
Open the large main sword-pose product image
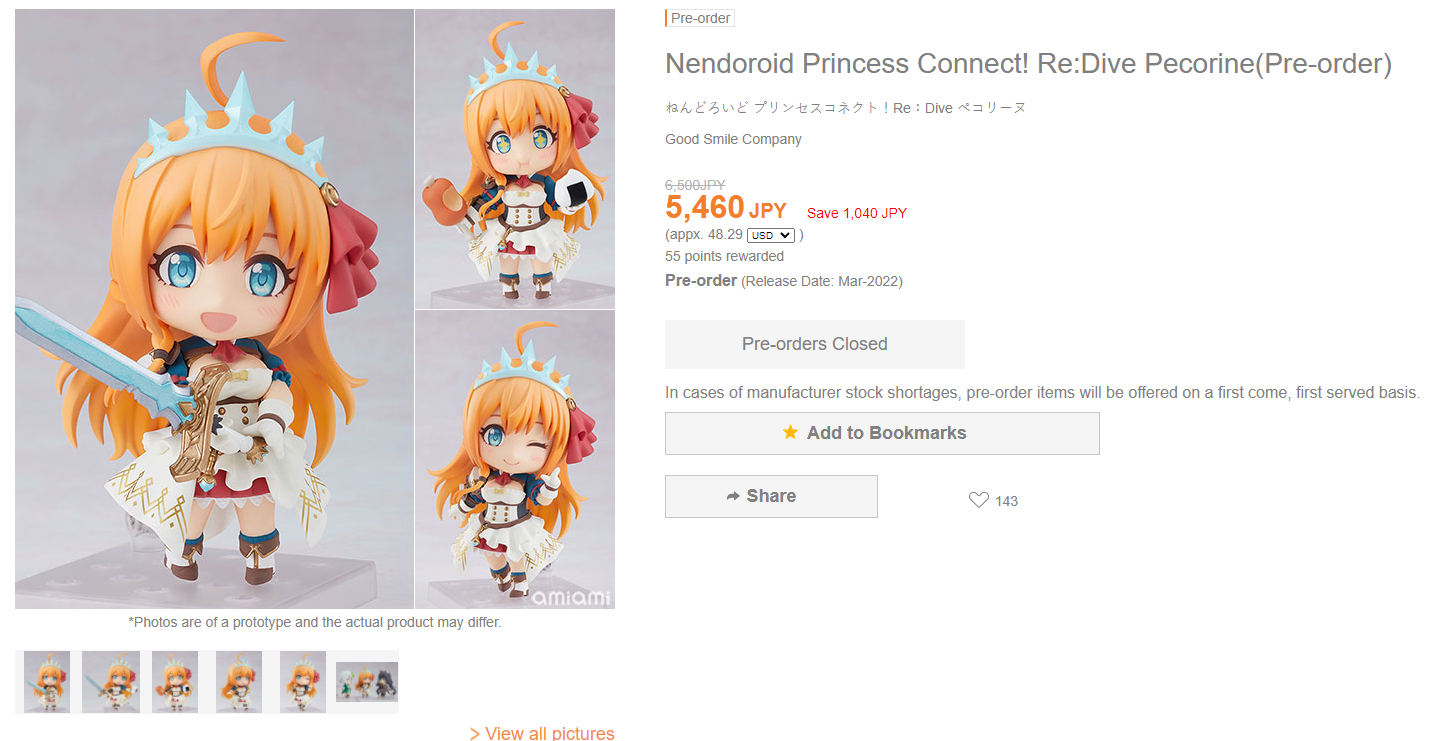coord(214,308)
